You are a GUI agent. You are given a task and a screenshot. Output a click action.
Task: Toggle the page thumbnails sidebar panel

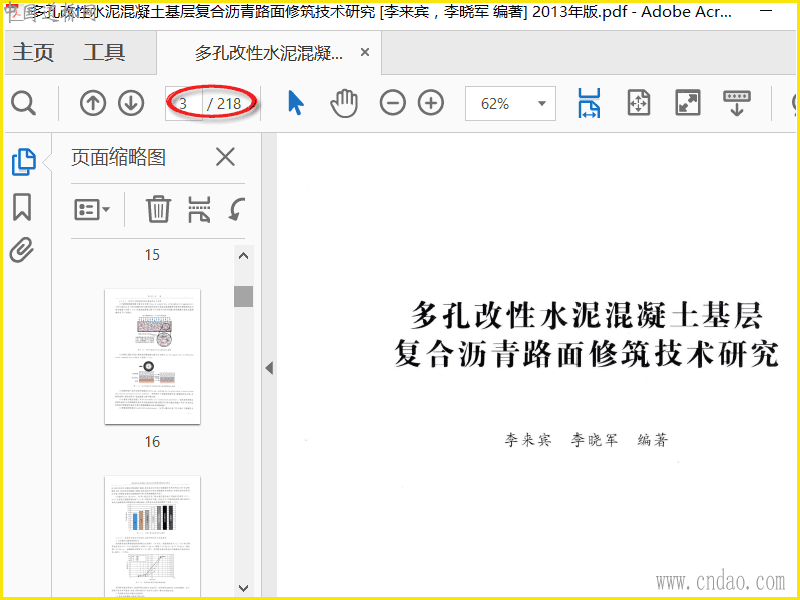(23, 161)
